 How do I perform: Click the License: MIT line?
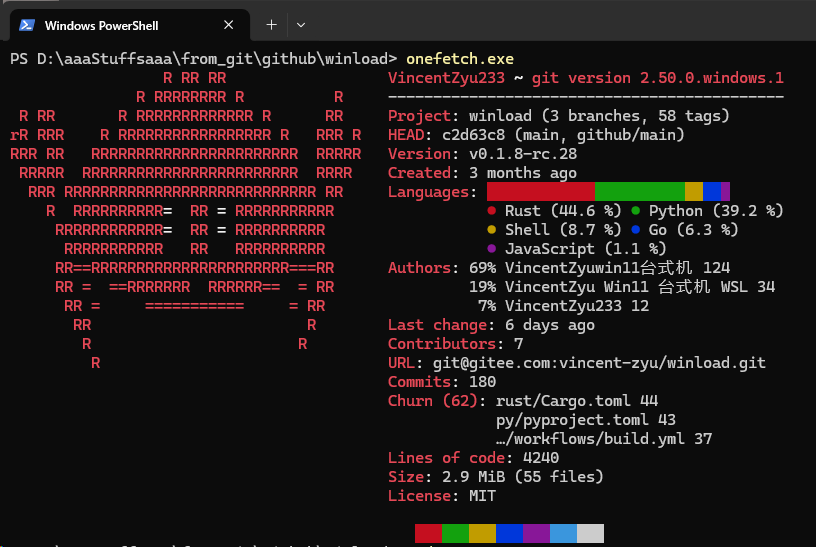(442, 496)
